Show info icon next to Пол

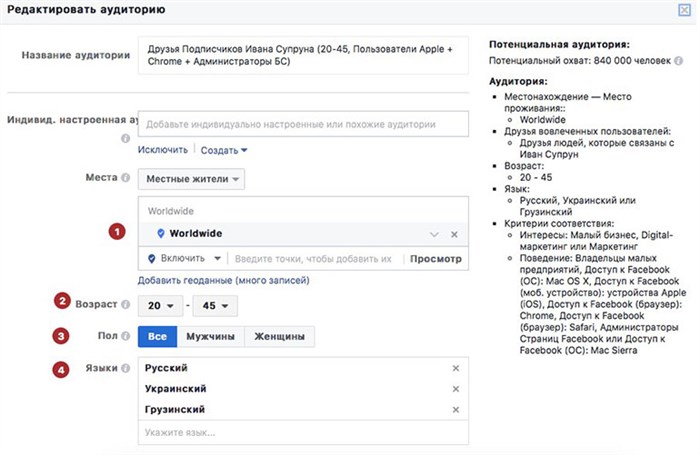point(126,336)
